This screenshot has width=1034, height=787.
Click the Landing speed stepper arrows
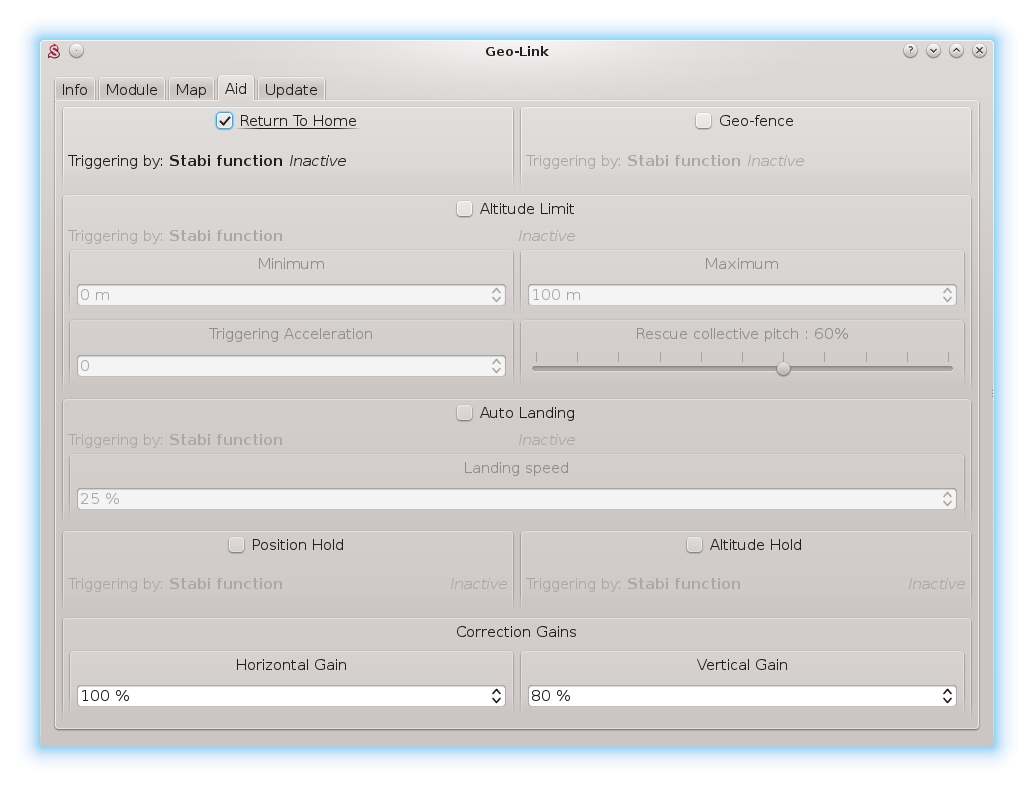click(947, 498)
